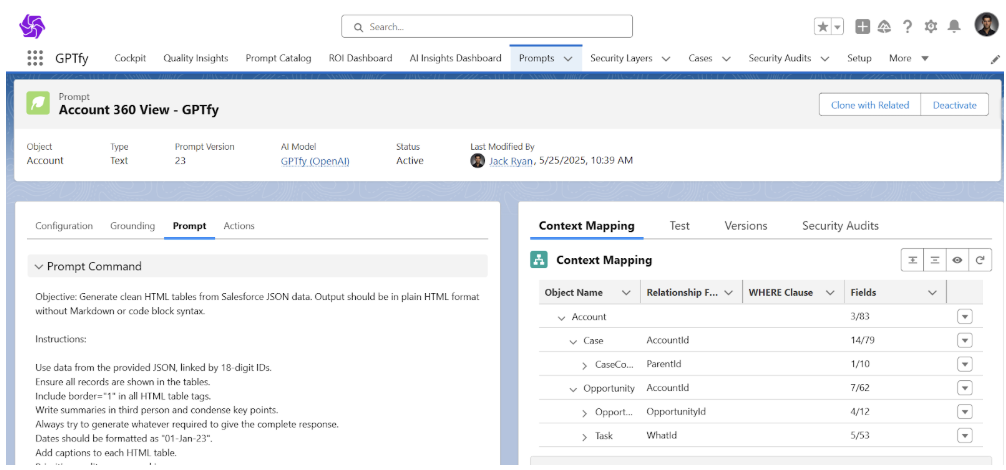The width and height of the screenshot is (1006, 470).
Task: Open the ParentId row action menu
Action: 964,364
